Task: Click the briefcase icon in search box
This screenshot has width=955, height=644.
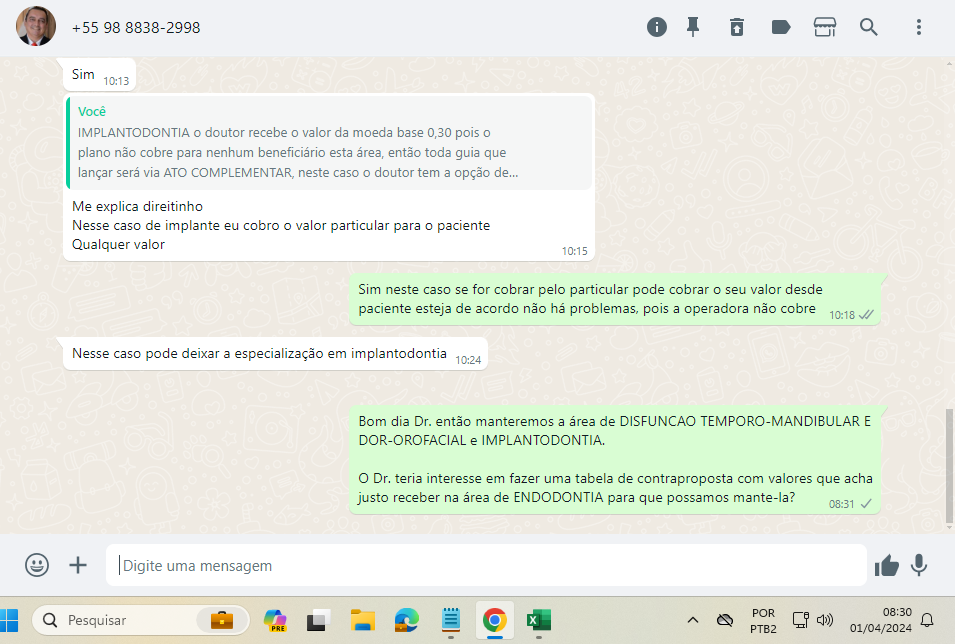Action: pyautogui.click(x=222, y=620)
